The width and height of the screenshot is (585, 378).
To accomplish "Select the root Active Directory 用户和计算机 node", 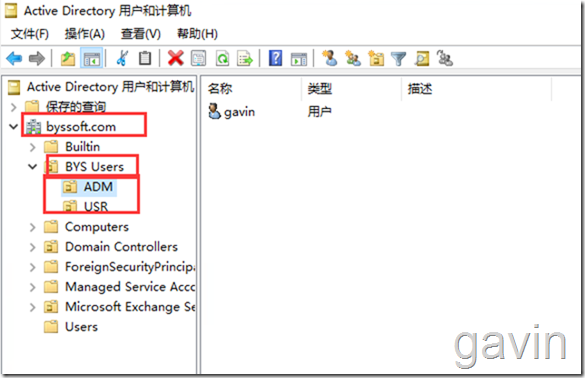I will [110, 87].
